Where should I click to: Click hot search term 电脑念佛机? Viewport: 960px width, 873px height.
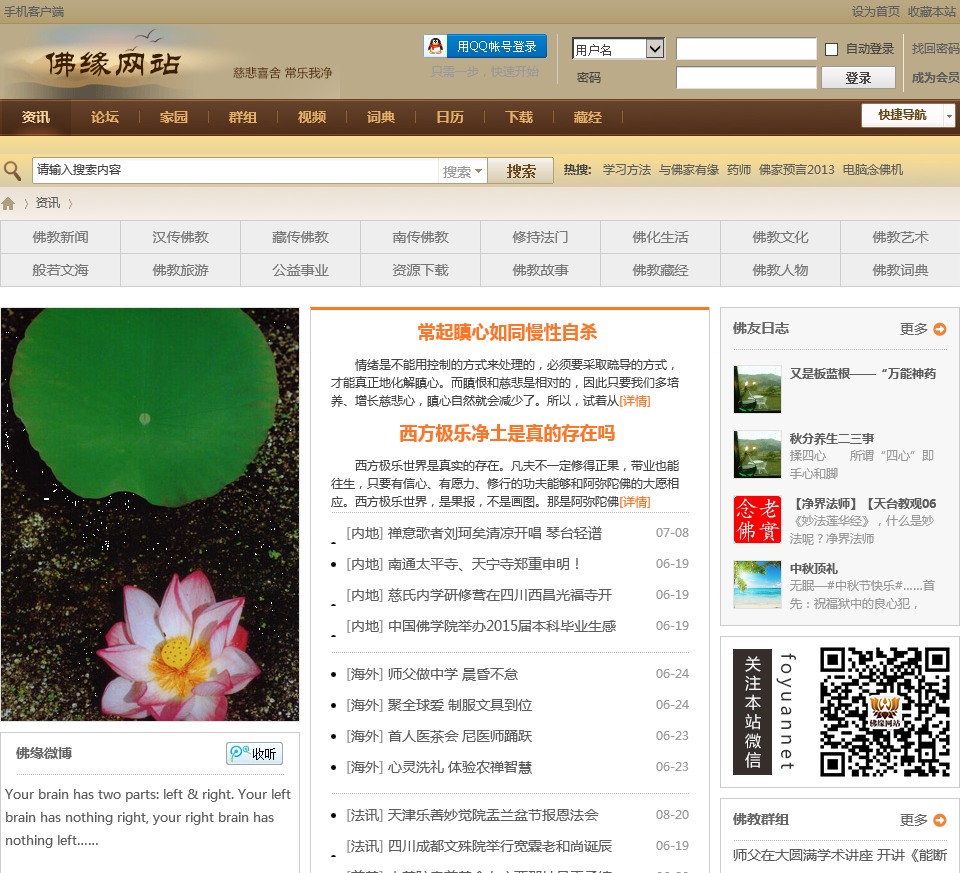872,170
